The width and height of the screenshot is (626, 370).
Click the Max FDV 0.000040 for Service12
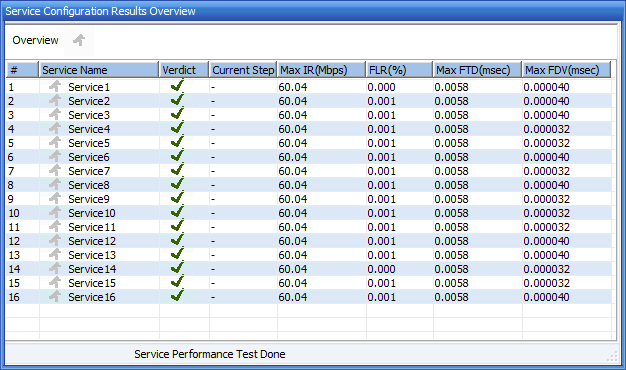(x=547, y=241)
